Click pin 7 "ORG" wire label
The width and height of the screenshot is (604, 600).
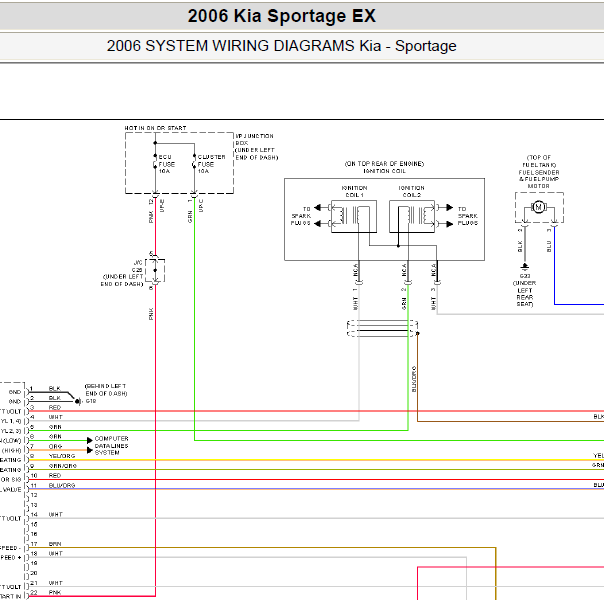[55, 446]
